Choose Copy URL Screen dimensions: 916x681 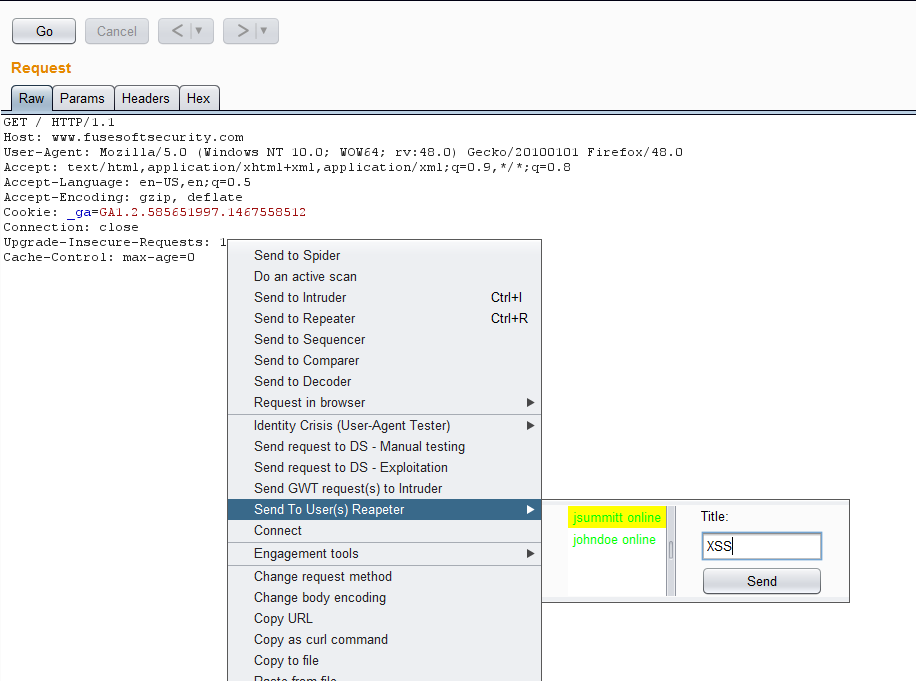(x=384, y=619)
